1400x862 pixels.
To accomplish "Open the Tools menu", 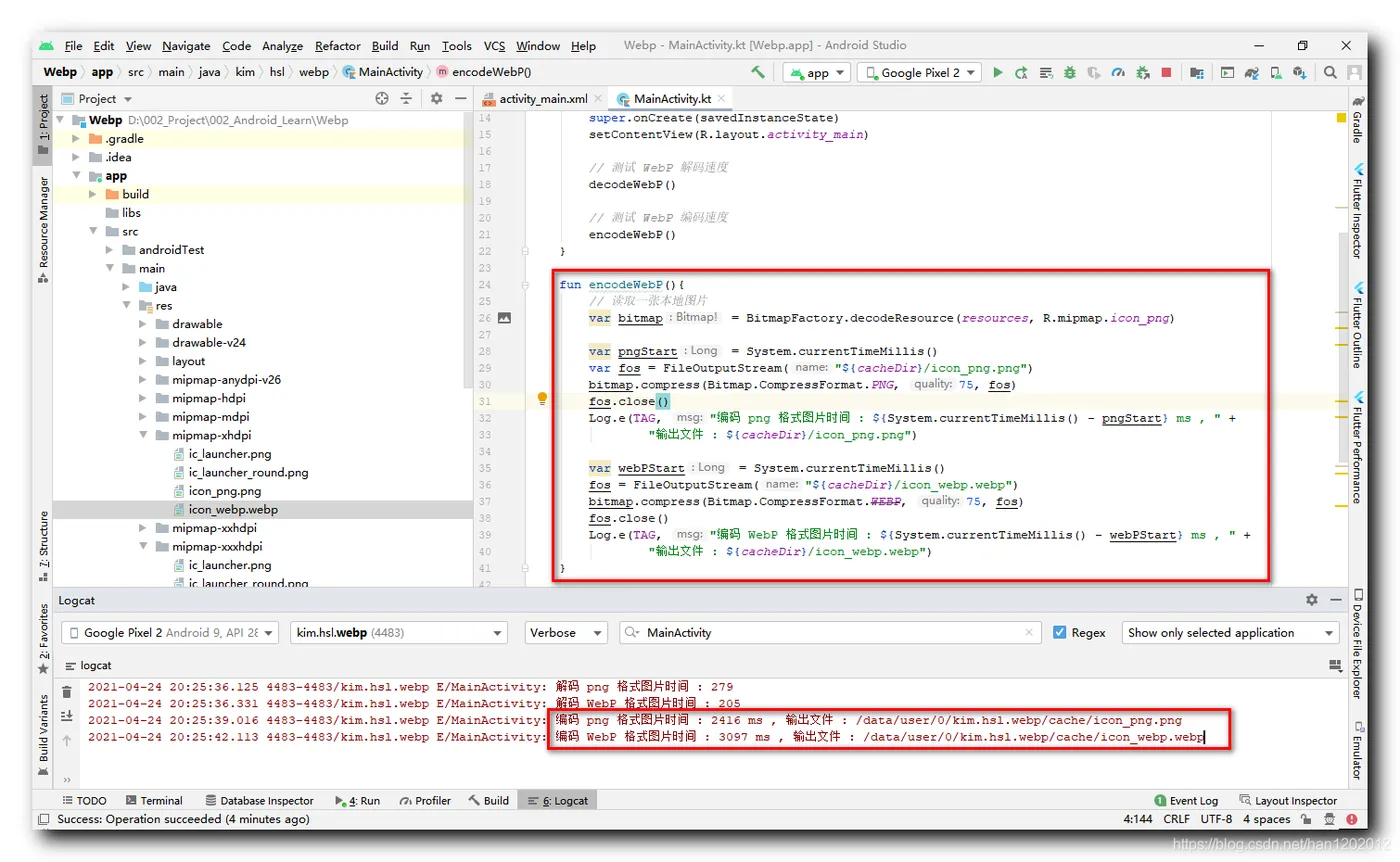I will [456, 46].
